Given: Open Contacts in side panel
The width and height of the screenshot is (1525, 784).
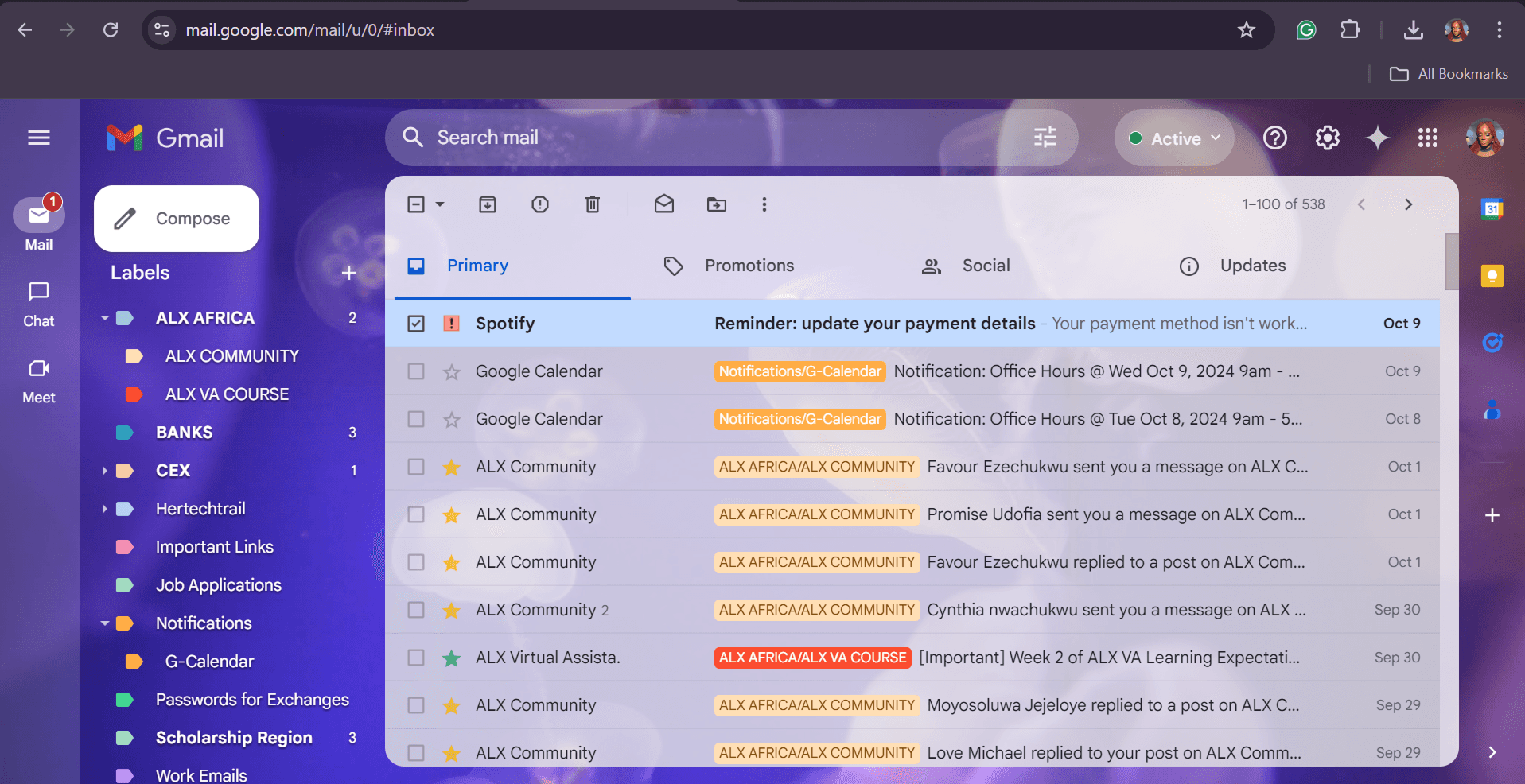Looking at the screenshot, I should [x=1492, y=410].
